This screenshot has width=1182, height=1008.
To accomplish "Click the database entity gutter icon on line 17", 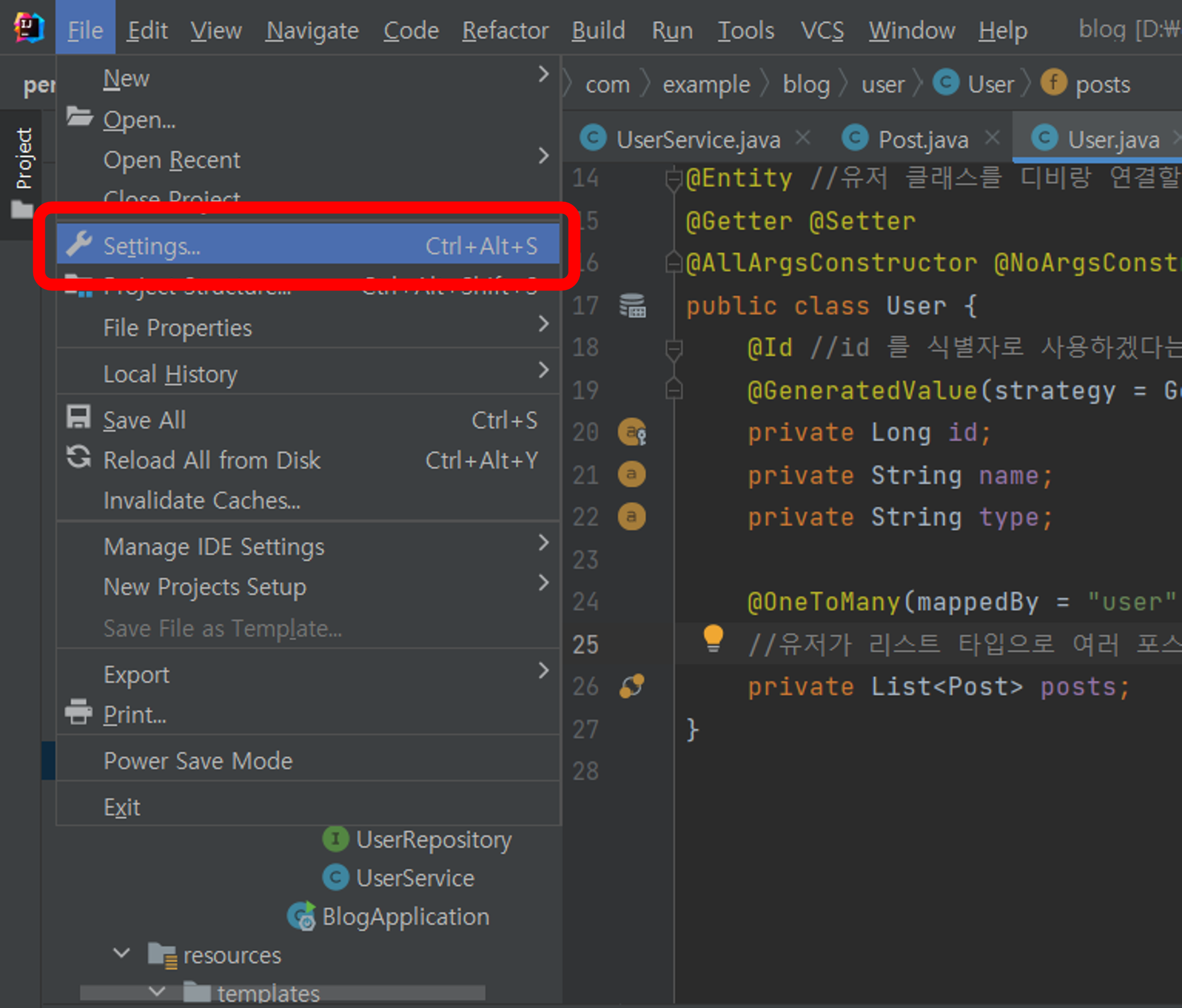I will [632, 305].
